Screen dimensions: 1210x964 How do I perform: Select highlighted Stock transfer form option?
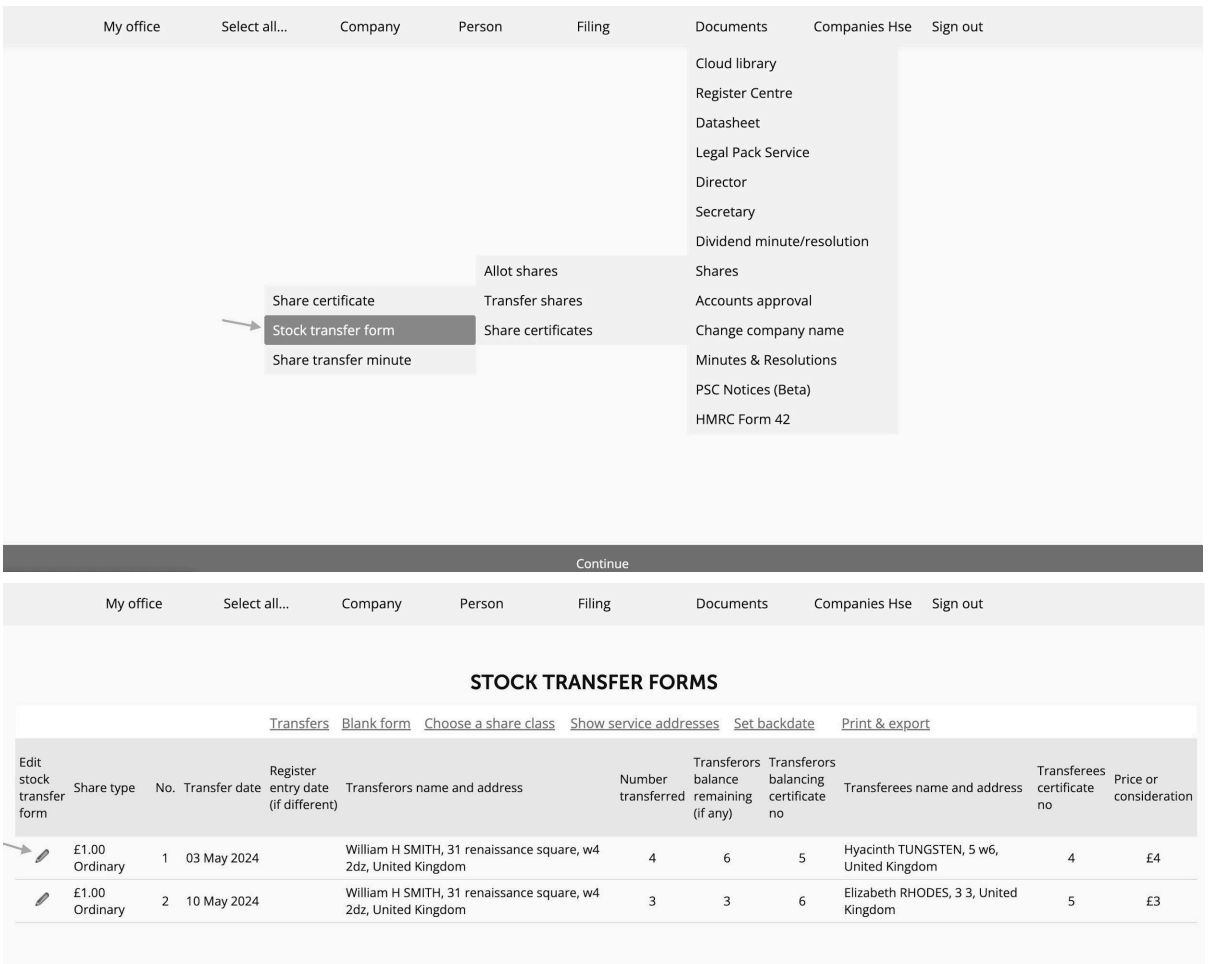coord(370,330)
